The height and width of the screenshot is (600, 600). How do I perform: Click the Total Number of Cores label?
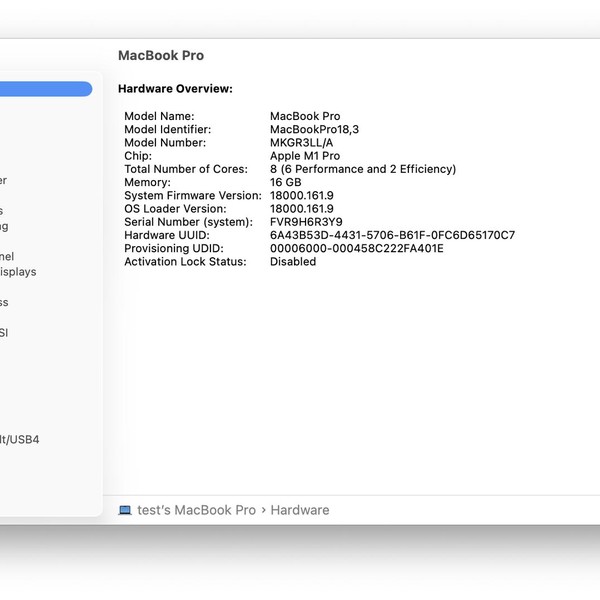pos(186,169)
